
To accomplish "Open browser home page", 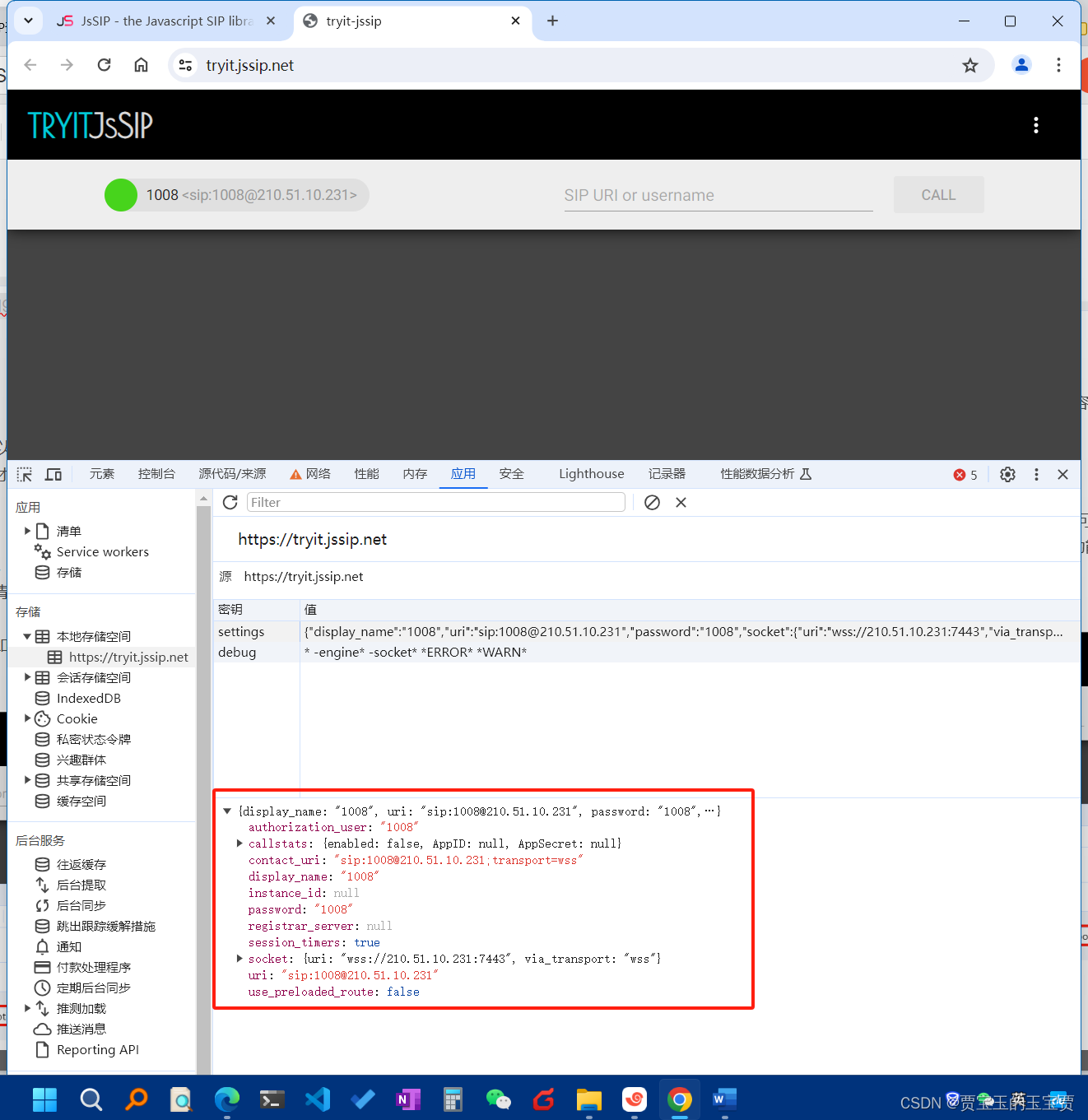I will pyautogui.click(x=142, y=65).
